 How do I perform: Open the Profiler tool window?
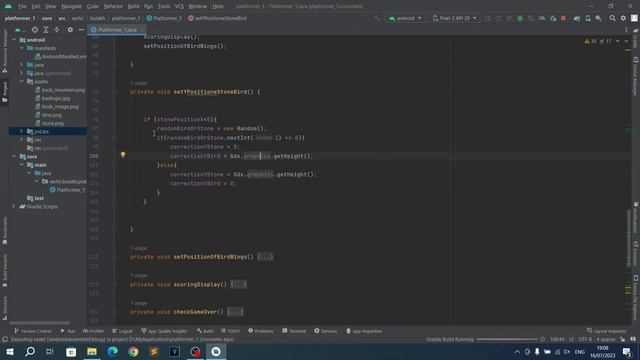tap(93, 331)
